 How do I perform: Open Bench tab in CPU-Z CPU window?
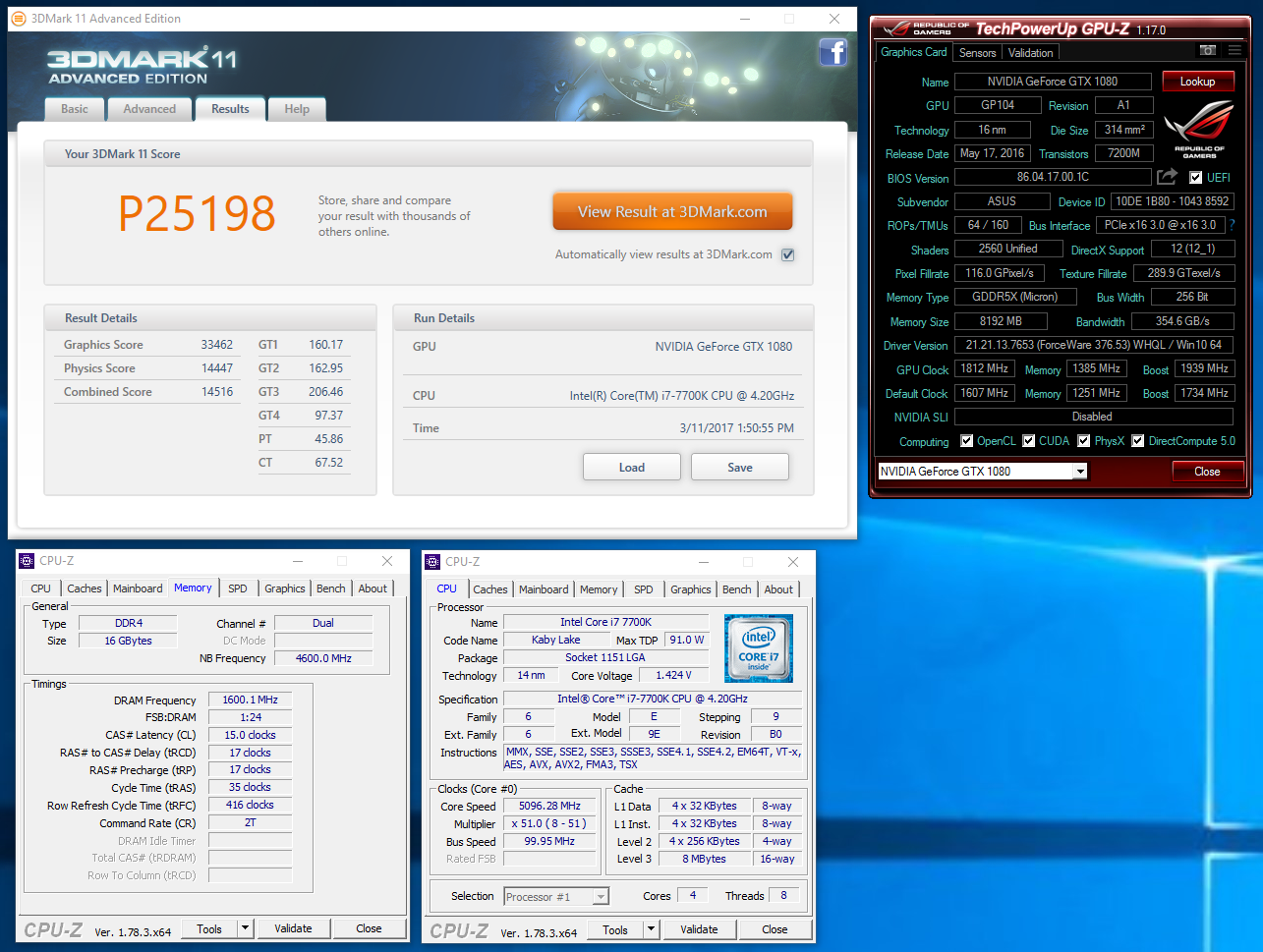737,589
